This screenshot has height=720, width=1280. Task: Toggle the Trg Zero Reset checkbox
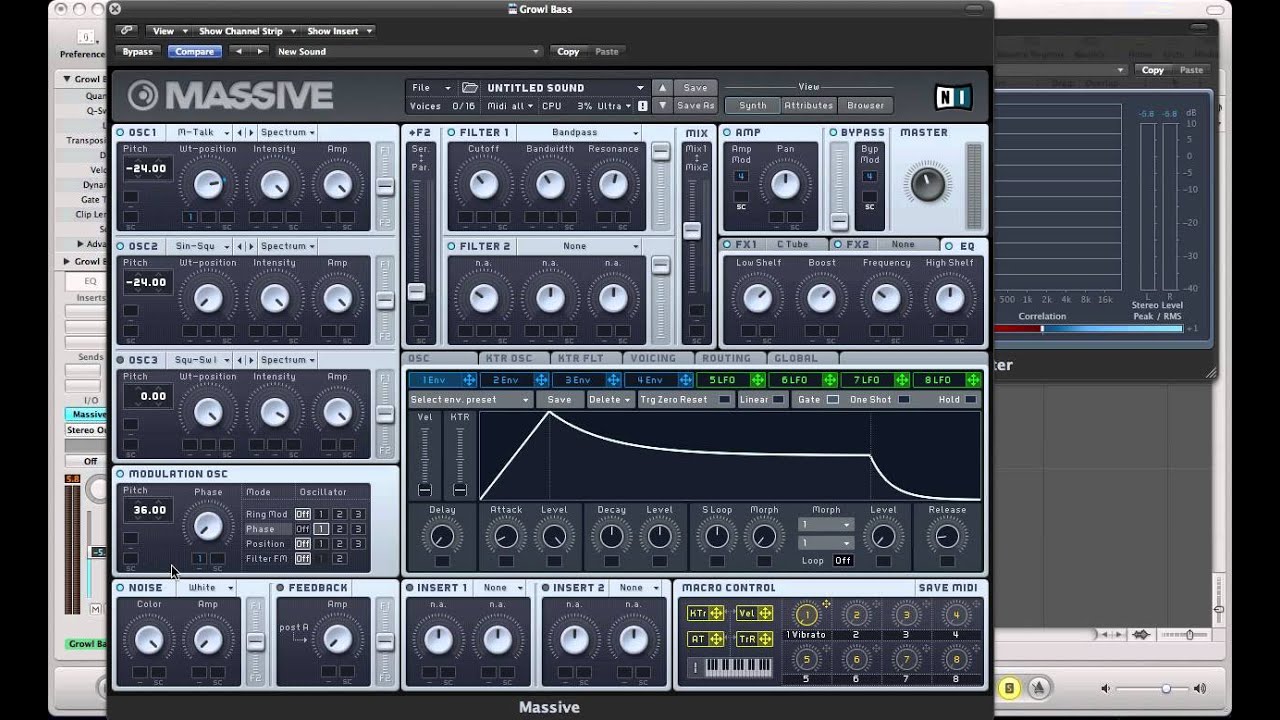725,400
